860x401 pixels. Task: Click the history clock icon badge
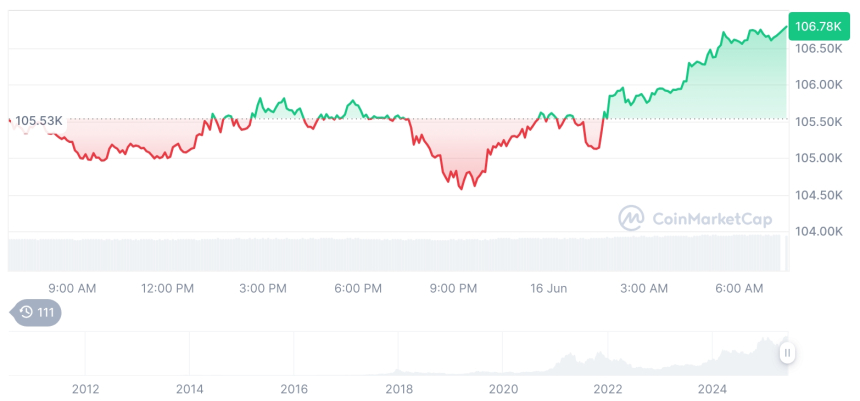[36, 313]
